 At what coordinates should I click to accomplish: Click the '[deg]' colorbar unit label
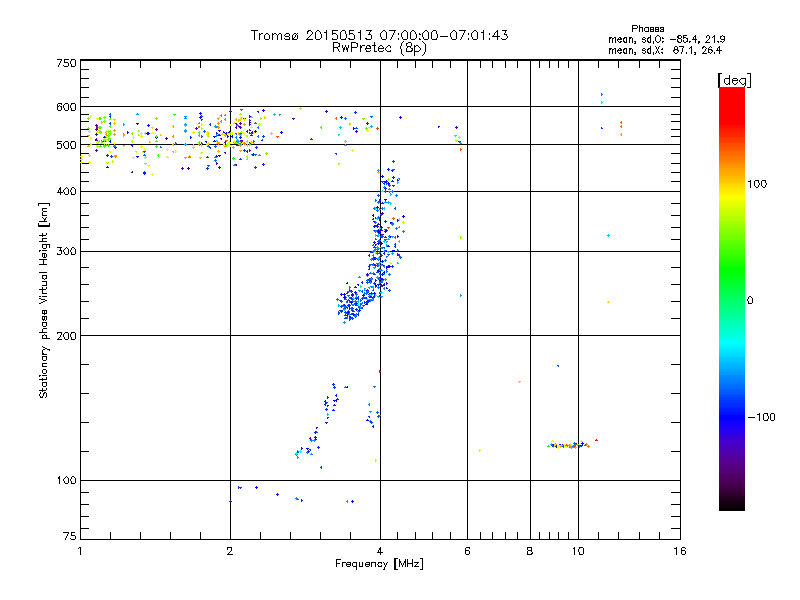tap(734, 80)
